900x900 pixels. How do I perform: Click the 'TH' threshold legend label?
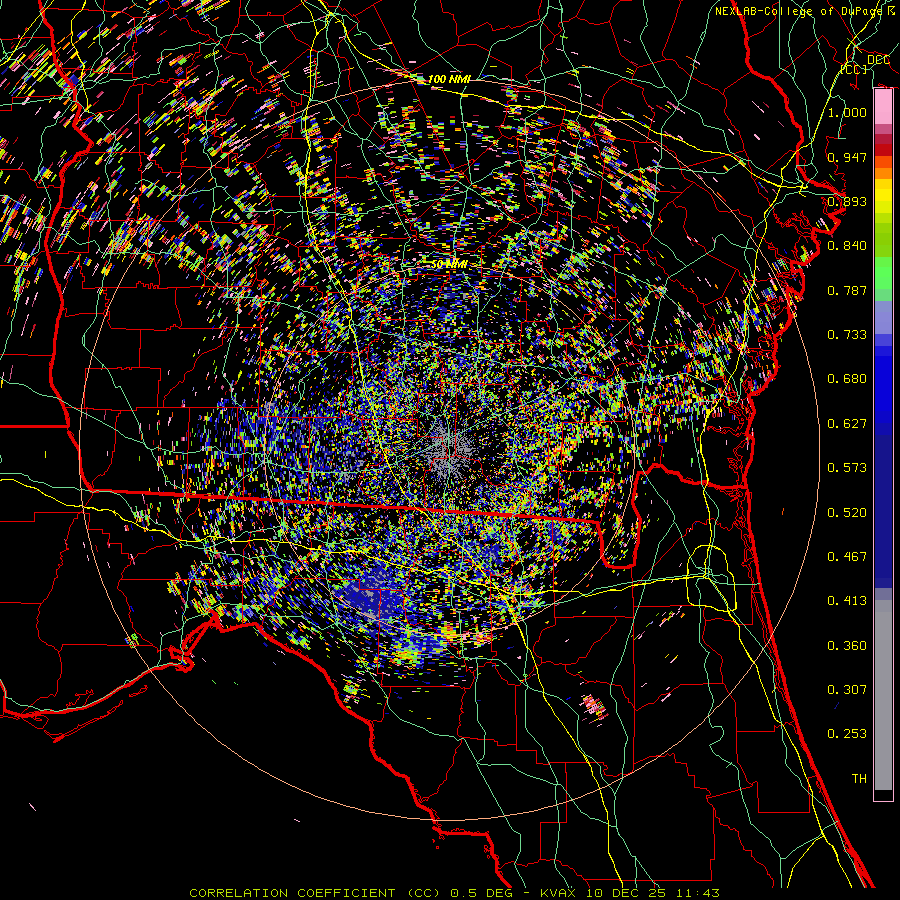point(859,779)
